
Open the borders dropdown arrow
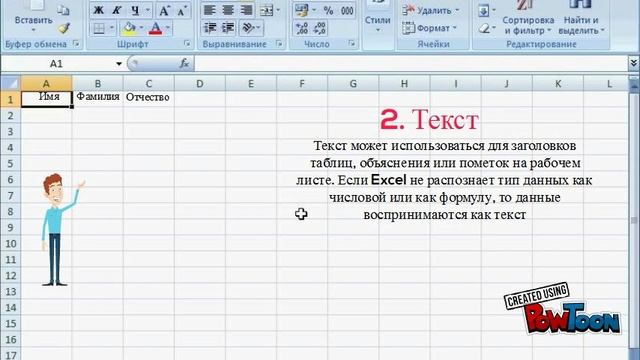(x=111, y=28)
